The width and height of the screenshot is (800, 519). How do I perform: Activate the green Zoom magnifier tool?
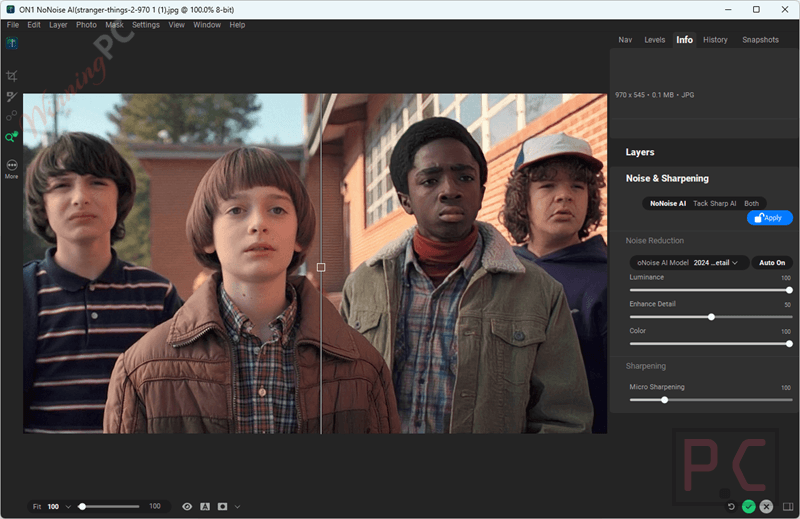click(x=11, y=137)
